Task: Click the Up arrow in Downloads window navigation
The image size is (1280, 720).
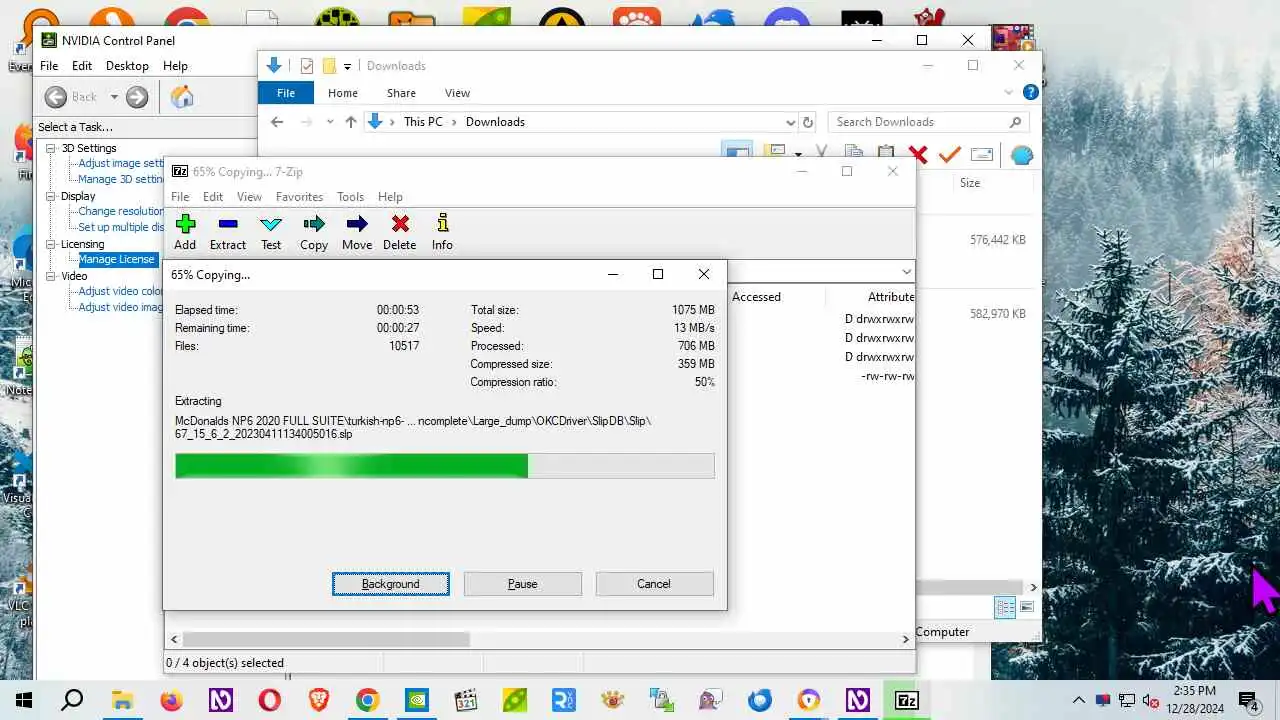Action: point(350,122)
